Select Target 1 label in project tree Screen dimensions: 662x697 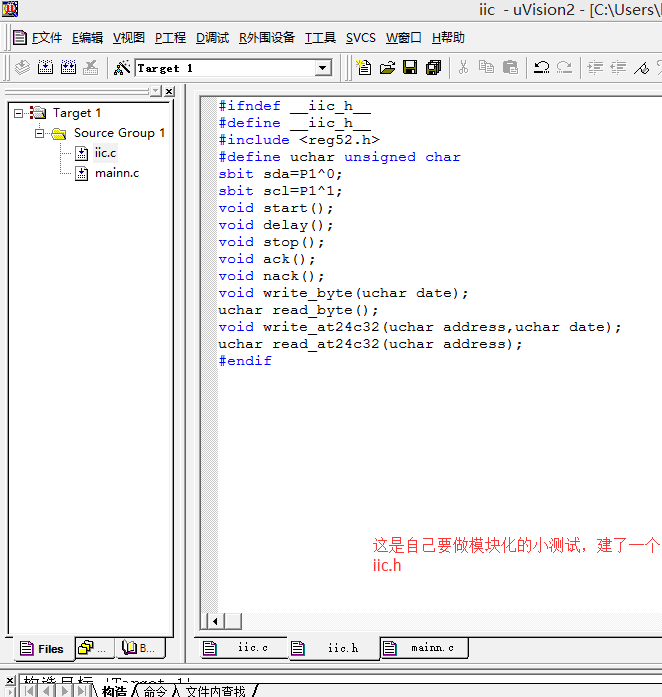point(77,113)
